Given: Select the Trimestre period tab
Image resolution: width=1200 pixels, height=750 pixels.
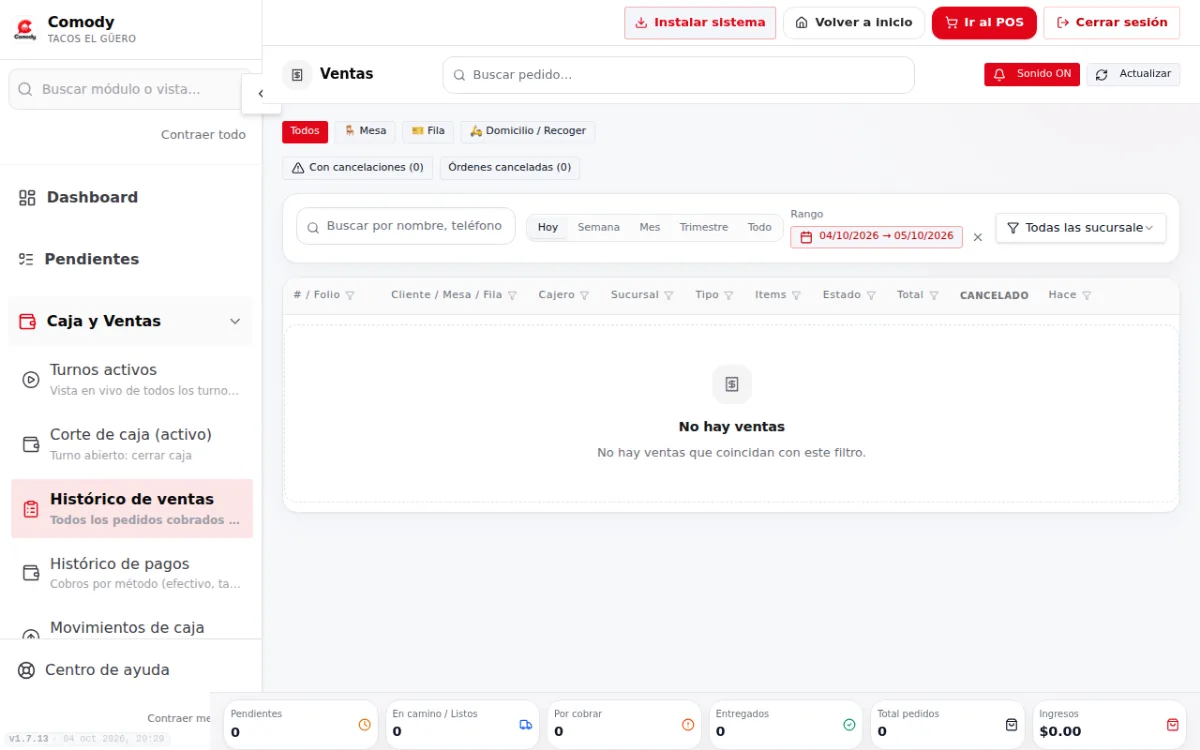Looking at the screenshot, I should 704,228.
